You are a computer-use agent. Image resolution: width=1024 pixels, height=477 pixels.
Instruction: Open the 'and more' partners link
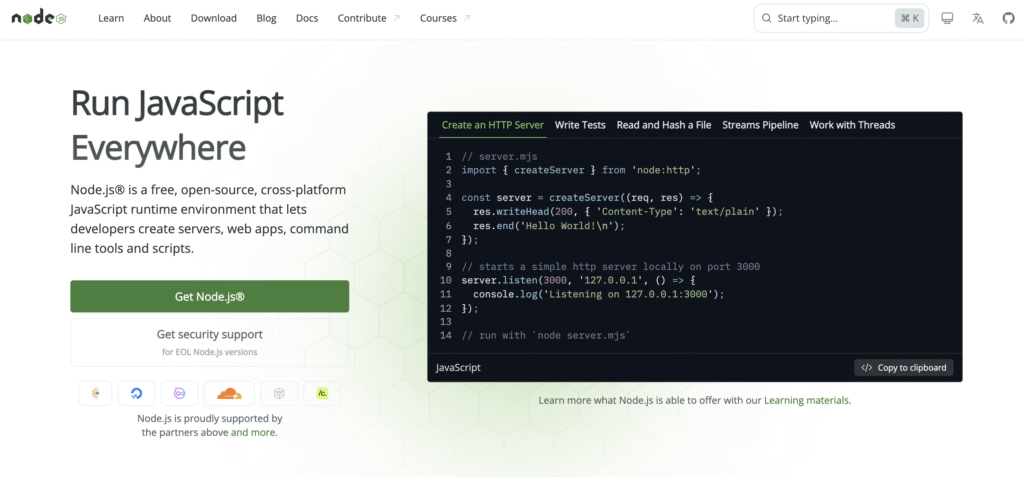[x=253, y=433]
